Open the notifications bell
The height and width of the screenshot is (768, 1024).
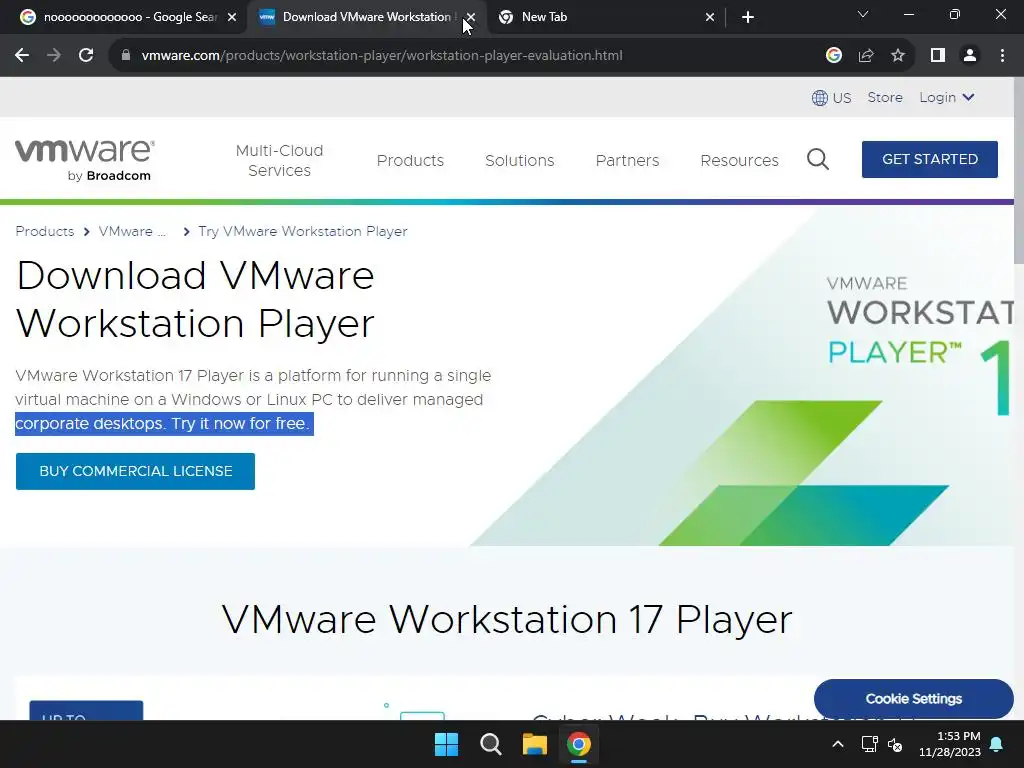[997, 744]
